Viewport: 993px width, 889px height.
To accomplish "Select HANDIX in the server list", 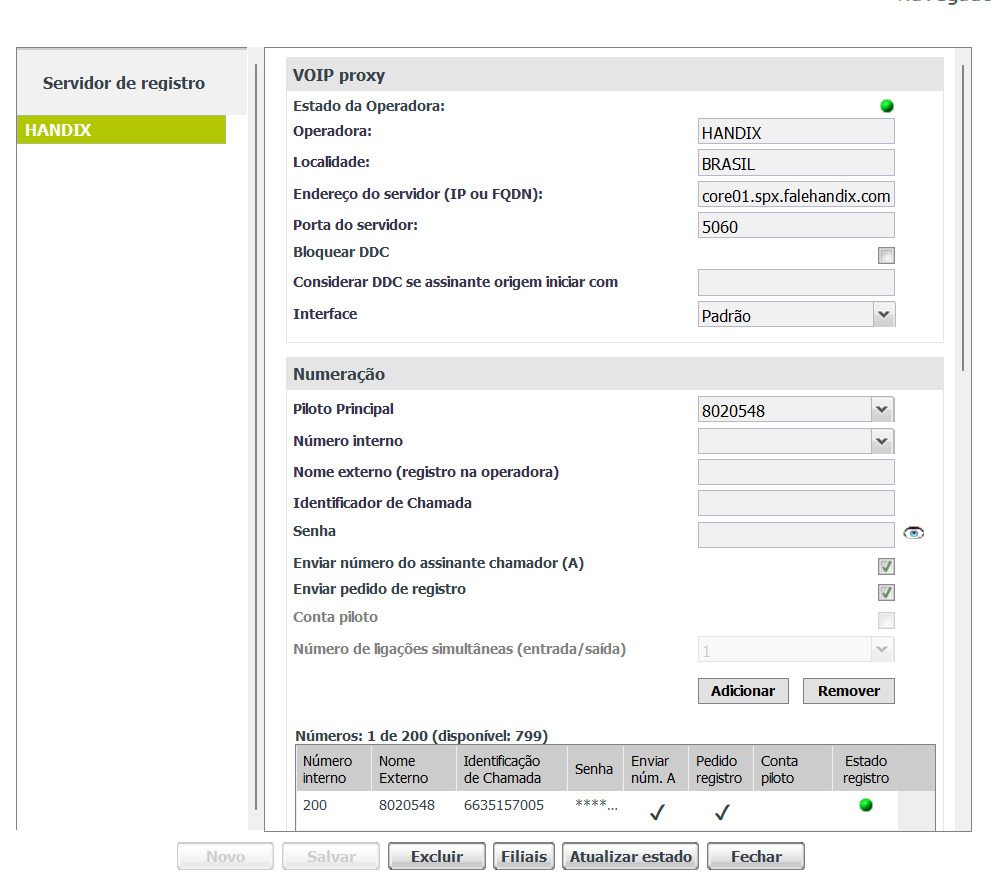I will coord(121,130).
